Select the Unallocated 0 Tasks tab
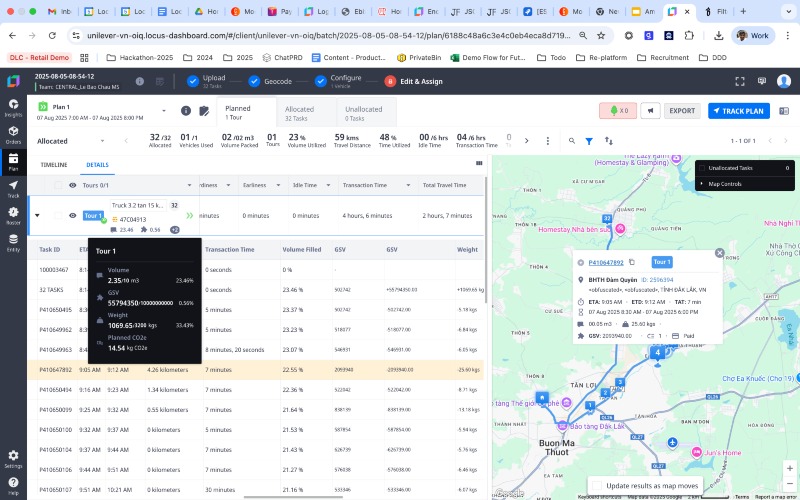This screenshot has width=800, height=500. tap(363, 113)
